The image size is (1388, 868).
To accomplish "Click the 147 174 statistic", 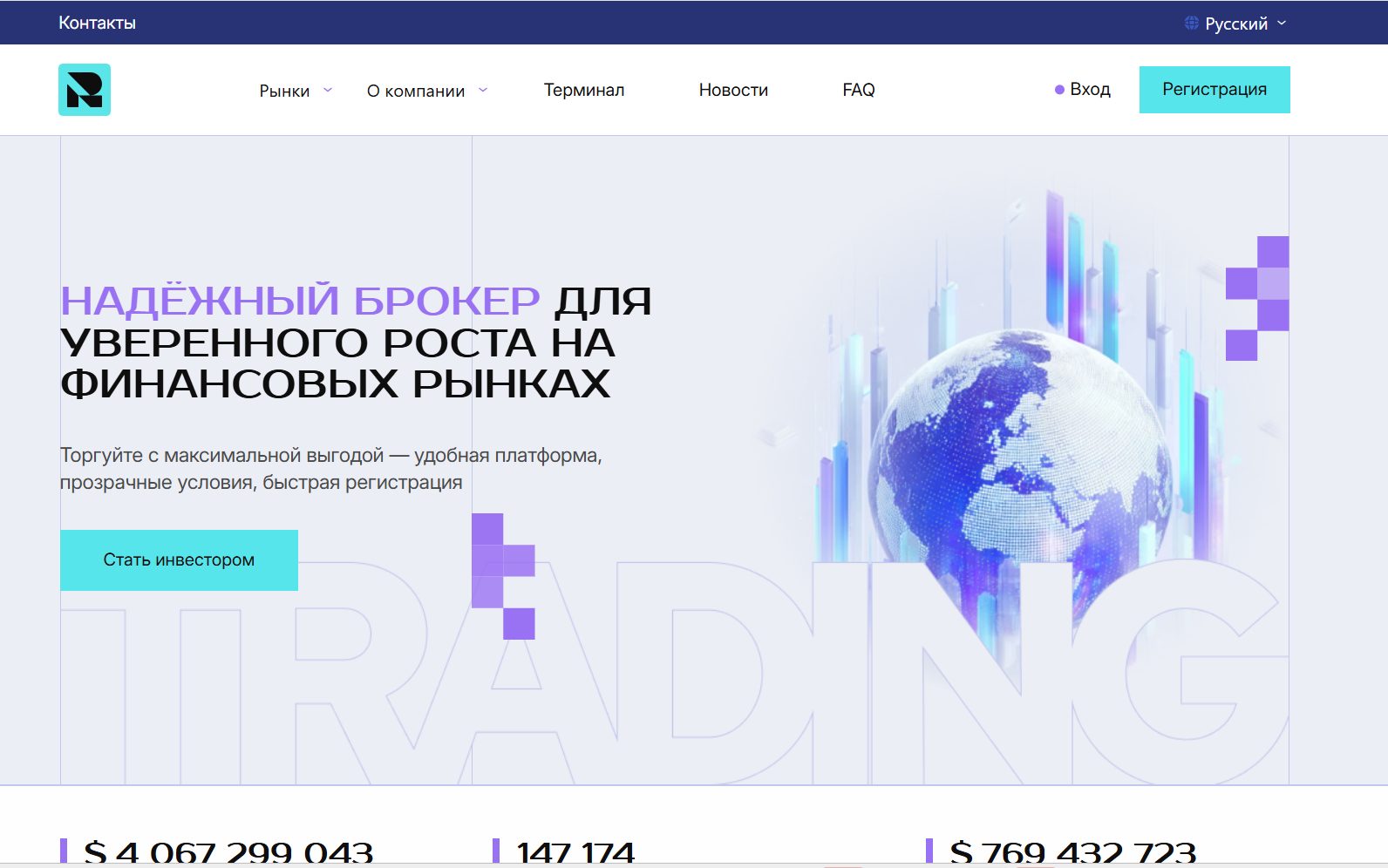I will click(575, 851).
